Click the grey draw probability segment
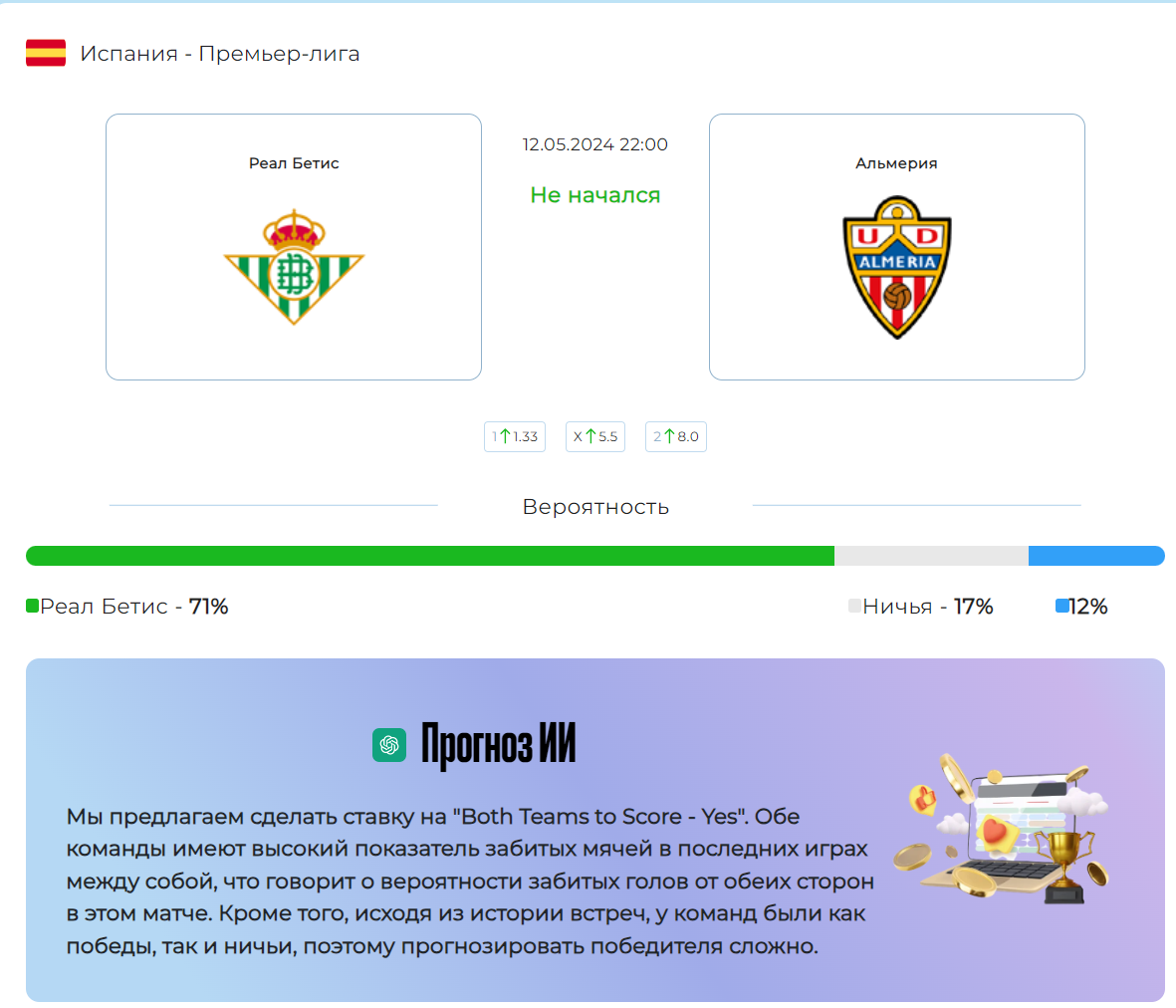 (x=931, y=556)
